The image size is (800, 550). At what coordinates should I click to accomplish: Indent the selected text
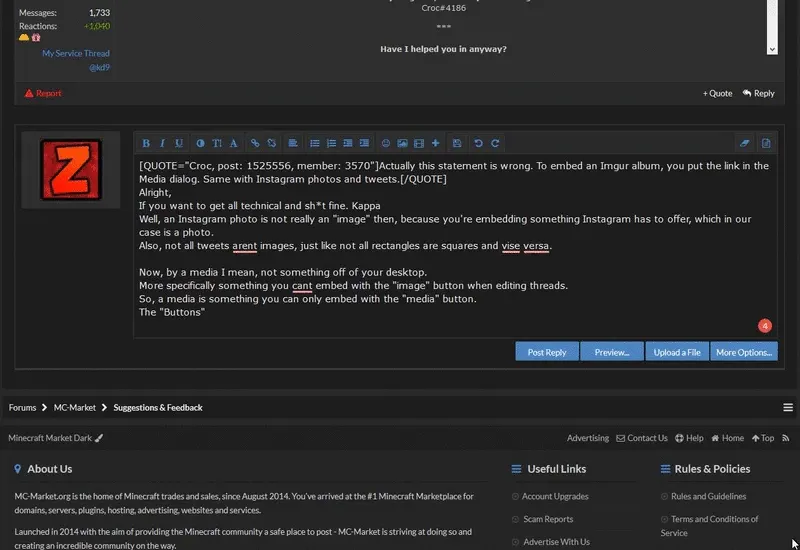coord(364,143)
